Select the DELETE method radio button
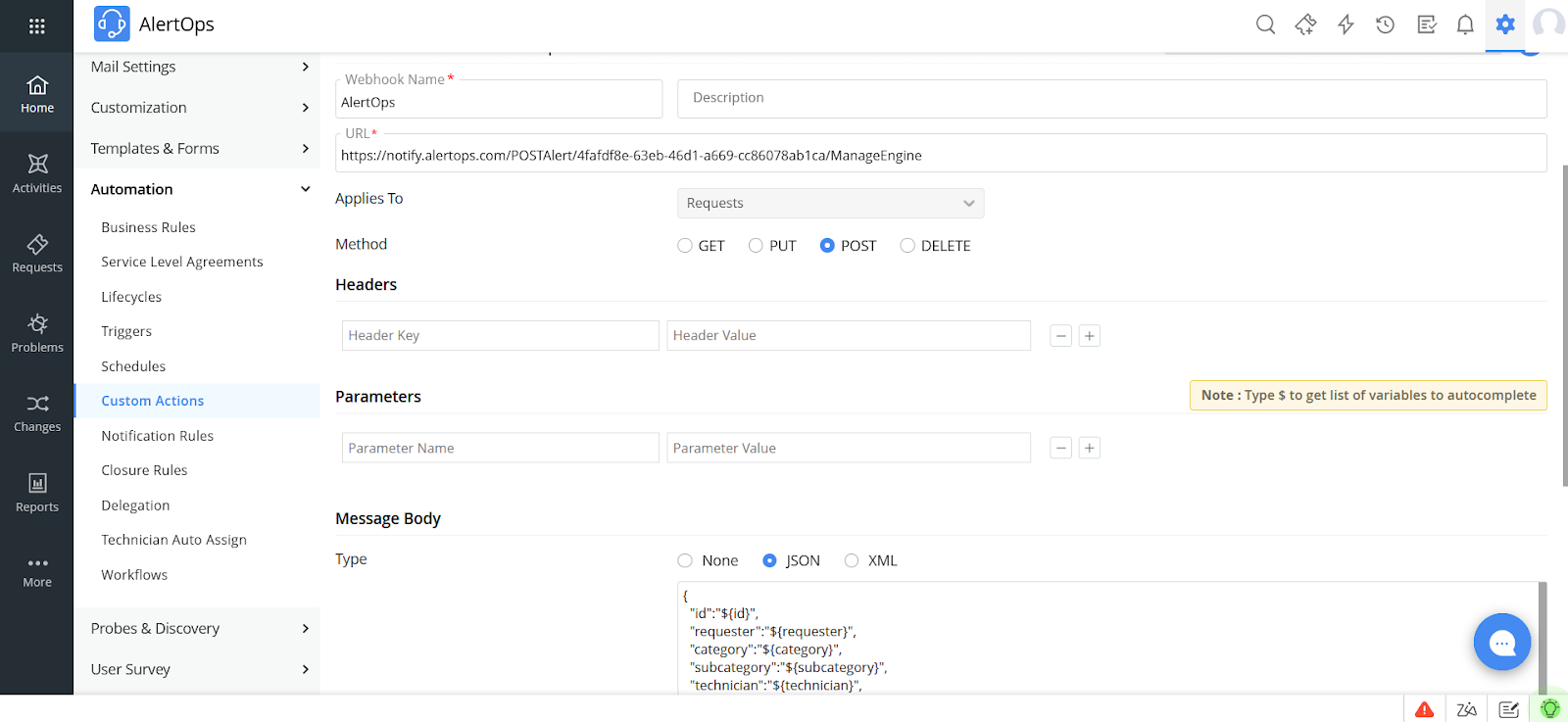1568x722 pixels. [x=907, y=246]
